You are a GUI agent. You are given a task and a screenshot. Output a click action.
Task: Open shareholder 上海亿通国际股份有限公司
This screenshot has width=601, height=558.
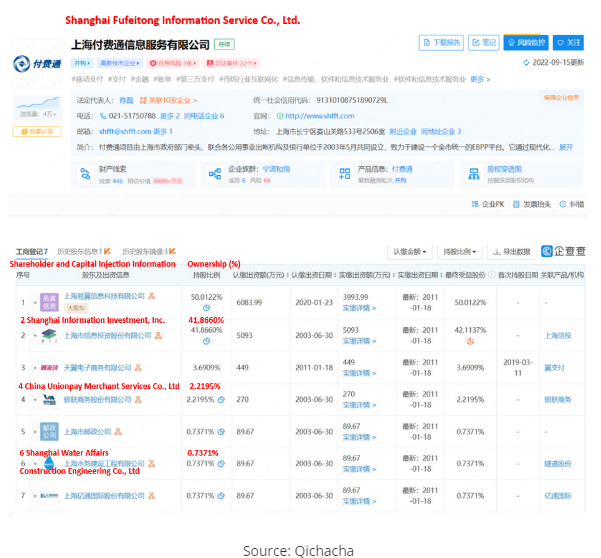[104, 496]
